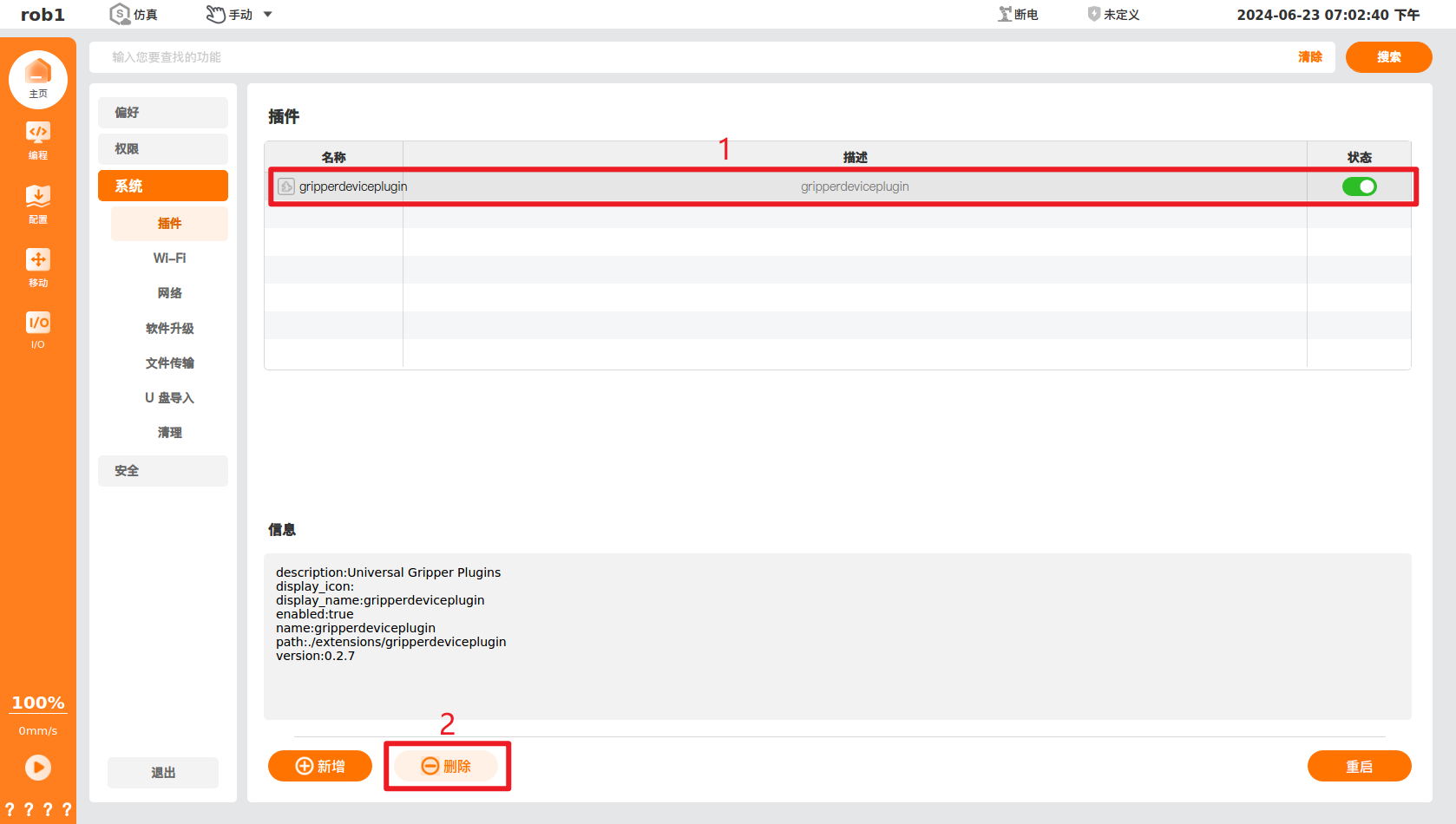Click the gripperdeviceplugin plugin icon
The width and height of the screenshot is (1456, 824).
coord(285,186)
